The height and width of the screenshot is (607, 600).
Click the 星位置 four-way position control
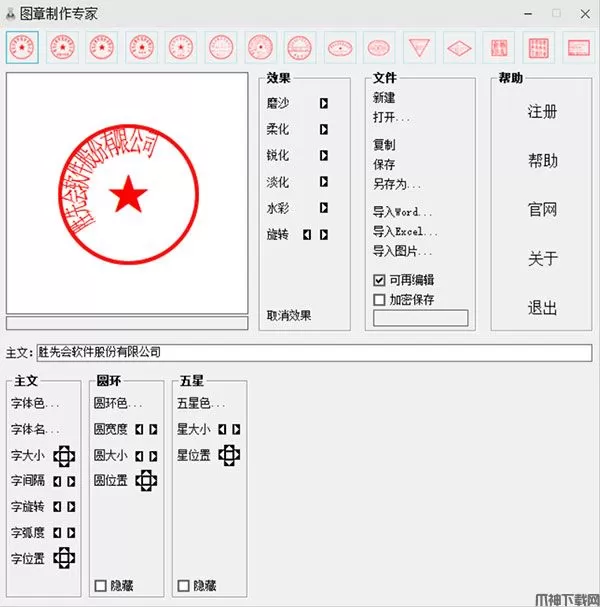229,455
